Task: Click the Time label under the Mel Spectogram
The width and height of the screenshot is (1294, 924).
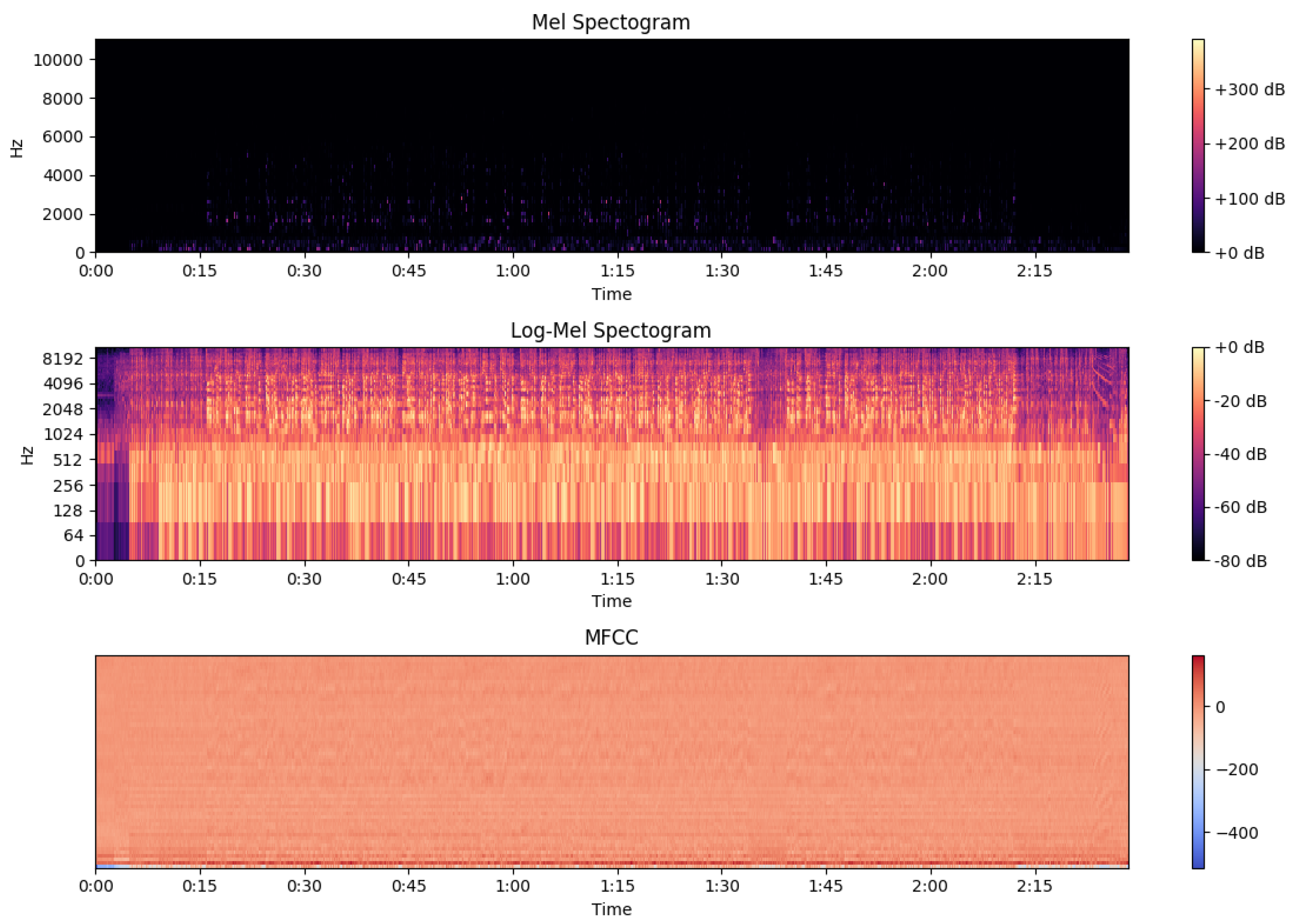Action: 612,294
